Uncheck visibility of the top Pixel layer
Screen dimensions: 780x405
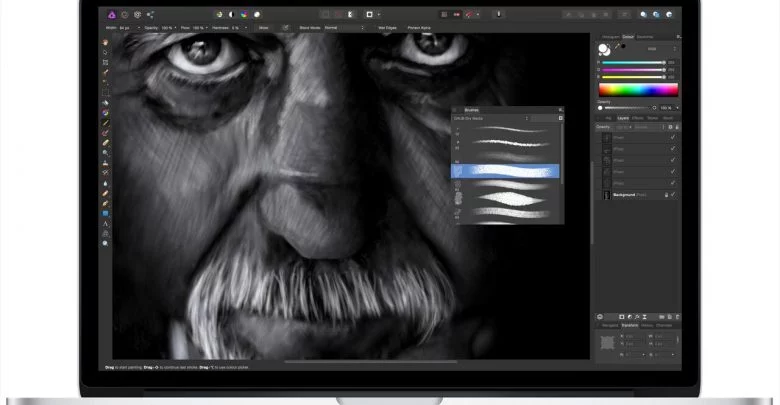tap(673, 136)
